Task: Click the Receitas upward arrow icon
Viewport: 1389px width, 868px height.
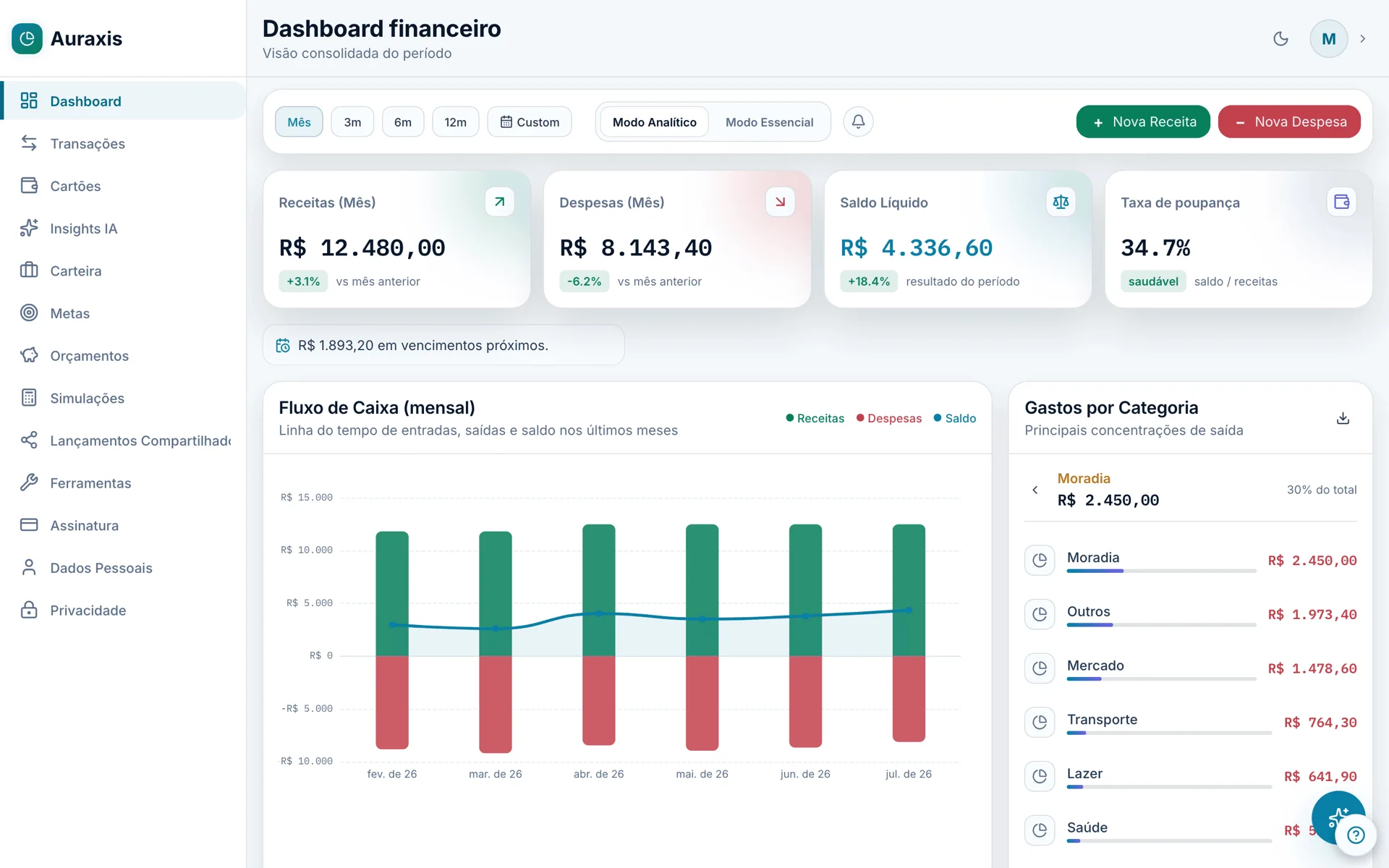Action: pyautogui.click(x=499, y=202)
